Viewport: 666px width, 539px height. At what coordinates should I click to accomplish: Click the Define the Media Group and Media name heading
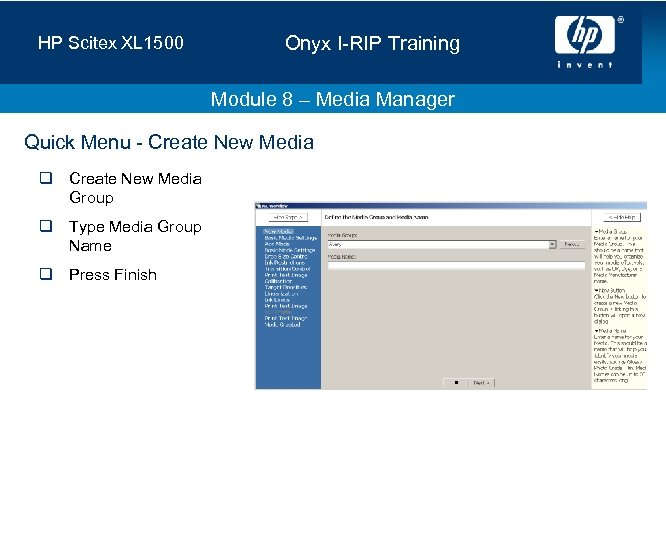click(376, 217)
